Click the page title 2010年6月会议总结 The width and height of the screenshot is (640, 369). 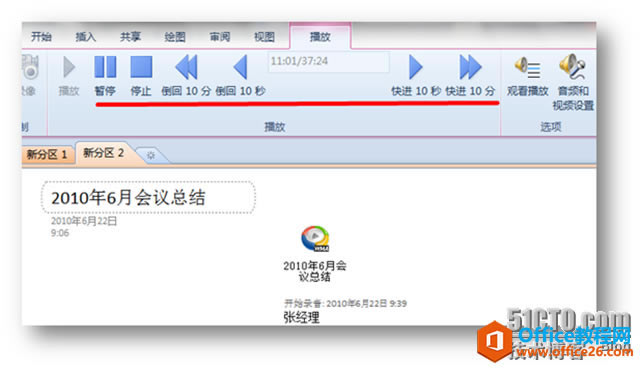(x=128, y=198)
